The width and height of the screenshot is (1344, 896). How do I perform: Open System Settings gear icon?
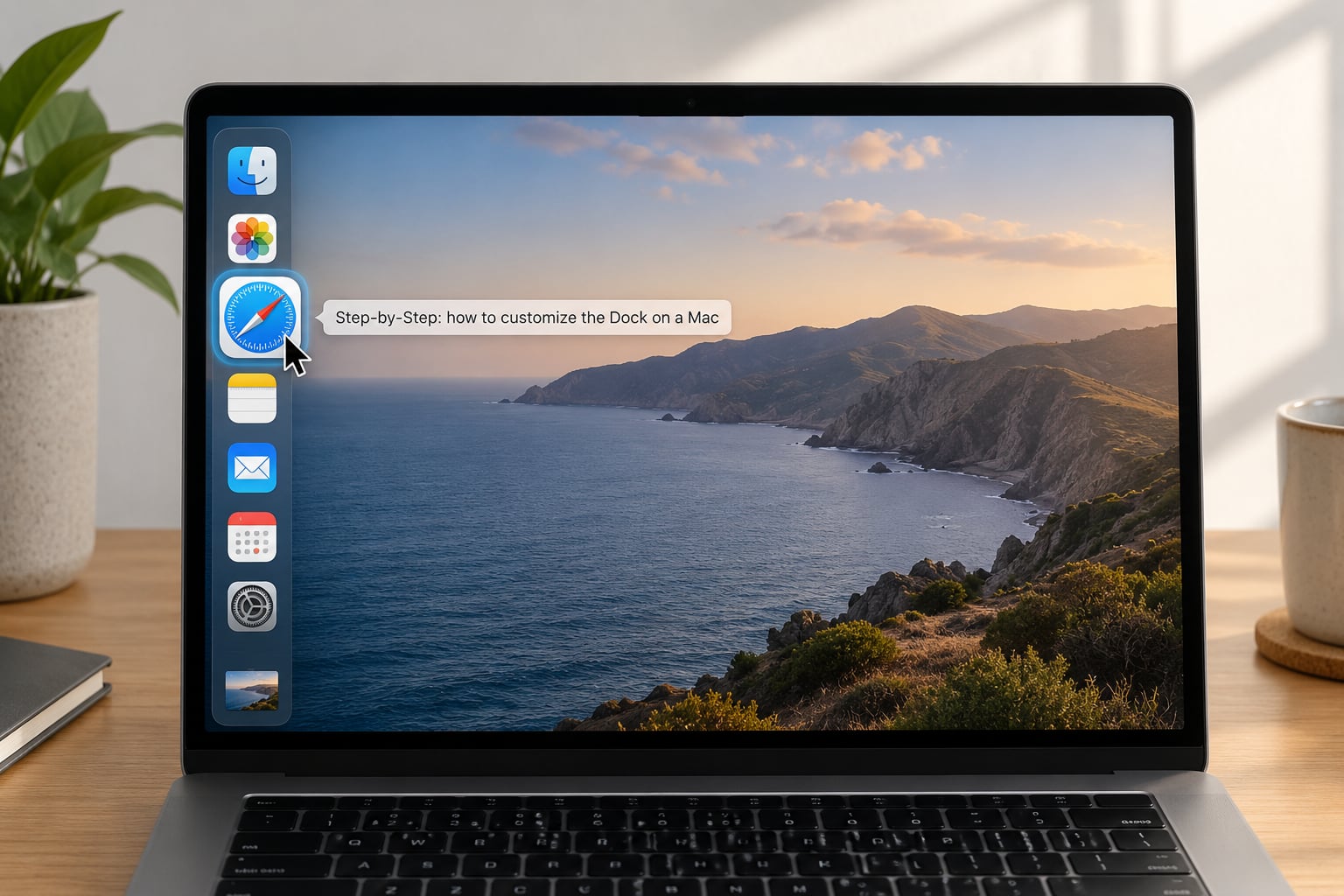pos(252,606)
